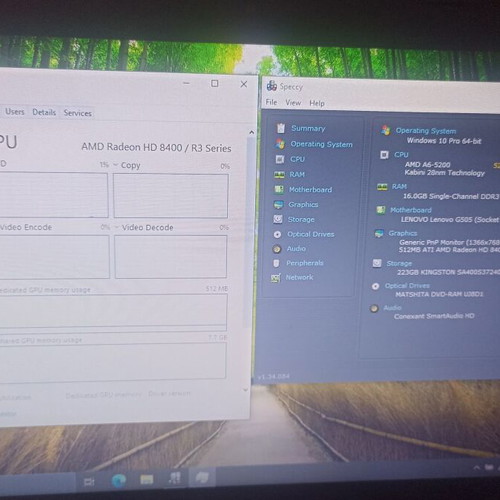Viewport: 500px width, 500px height.
Task: Open Microsoft Edge from the taskbar
Action: click(119, 480)
